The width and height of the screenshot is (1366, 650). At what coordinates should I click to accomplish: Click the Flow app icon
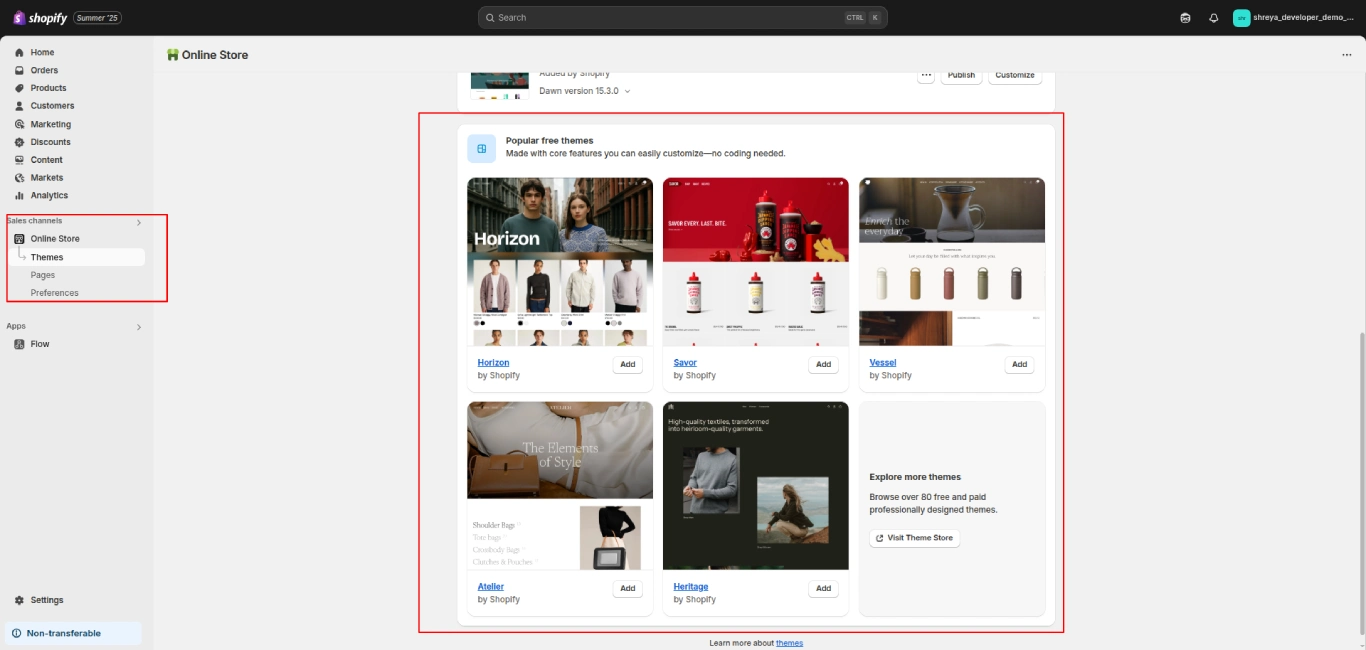pyautogui.click(x=19, y=344)
